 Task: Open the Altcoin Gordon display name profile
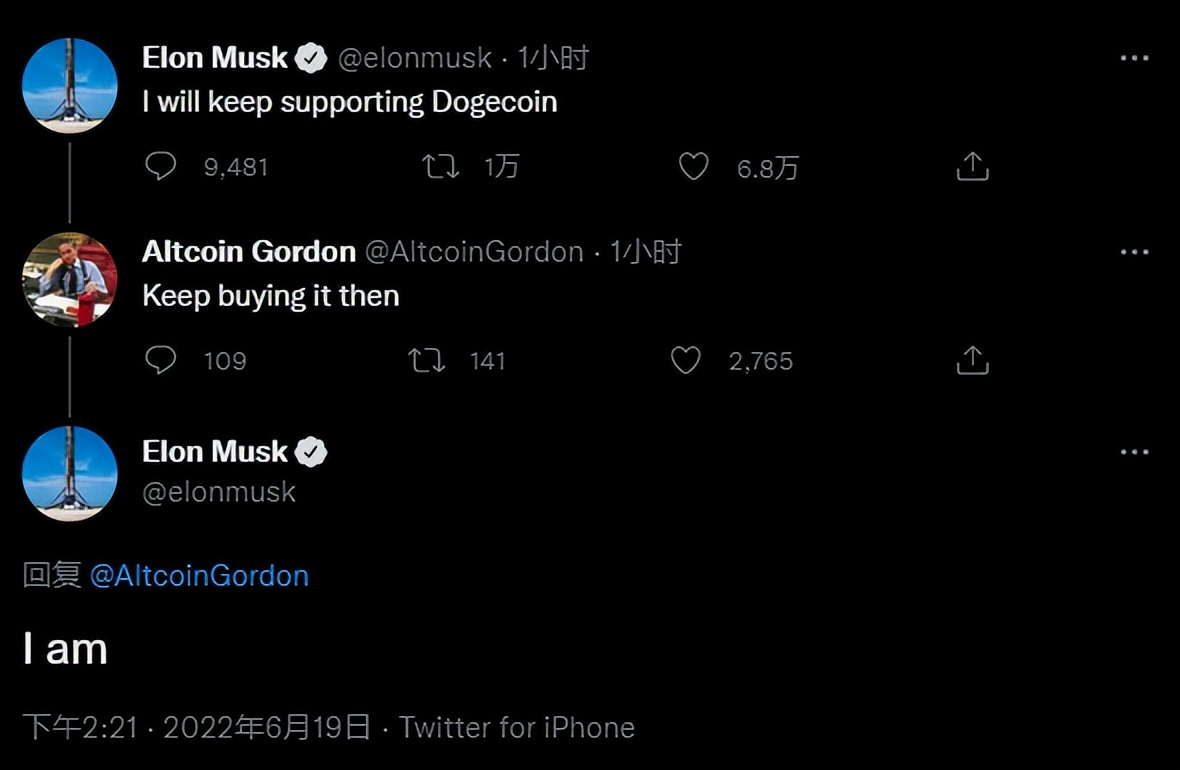[x=249, y=252]
